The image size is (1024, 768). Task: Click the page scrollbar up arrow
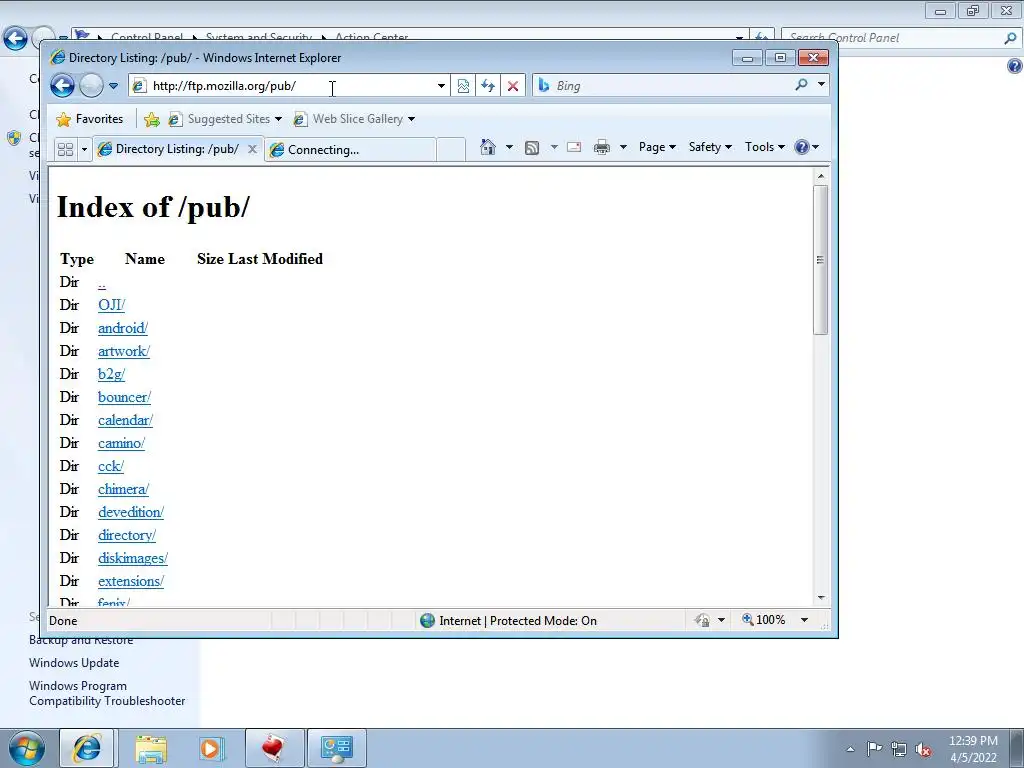click(x=821, y=176)
